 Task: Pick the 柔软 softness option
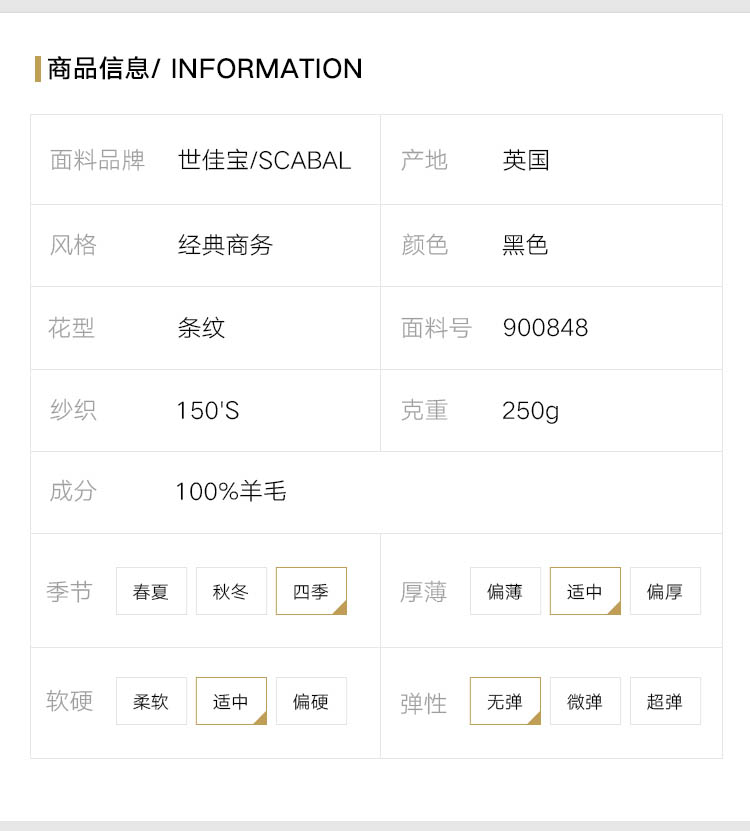152,701
